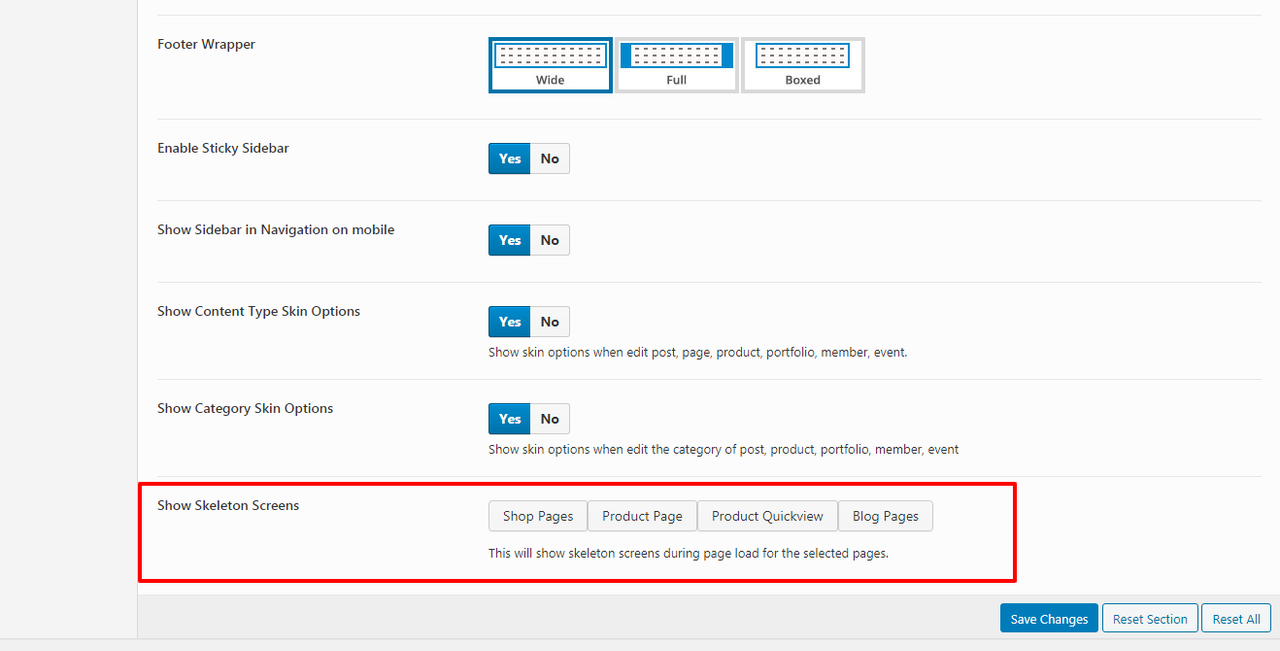The image size is (1280, 651).
Task: Disable Sticky Sidebar with No
Action: pyautogui.click(x=550, y=159)
